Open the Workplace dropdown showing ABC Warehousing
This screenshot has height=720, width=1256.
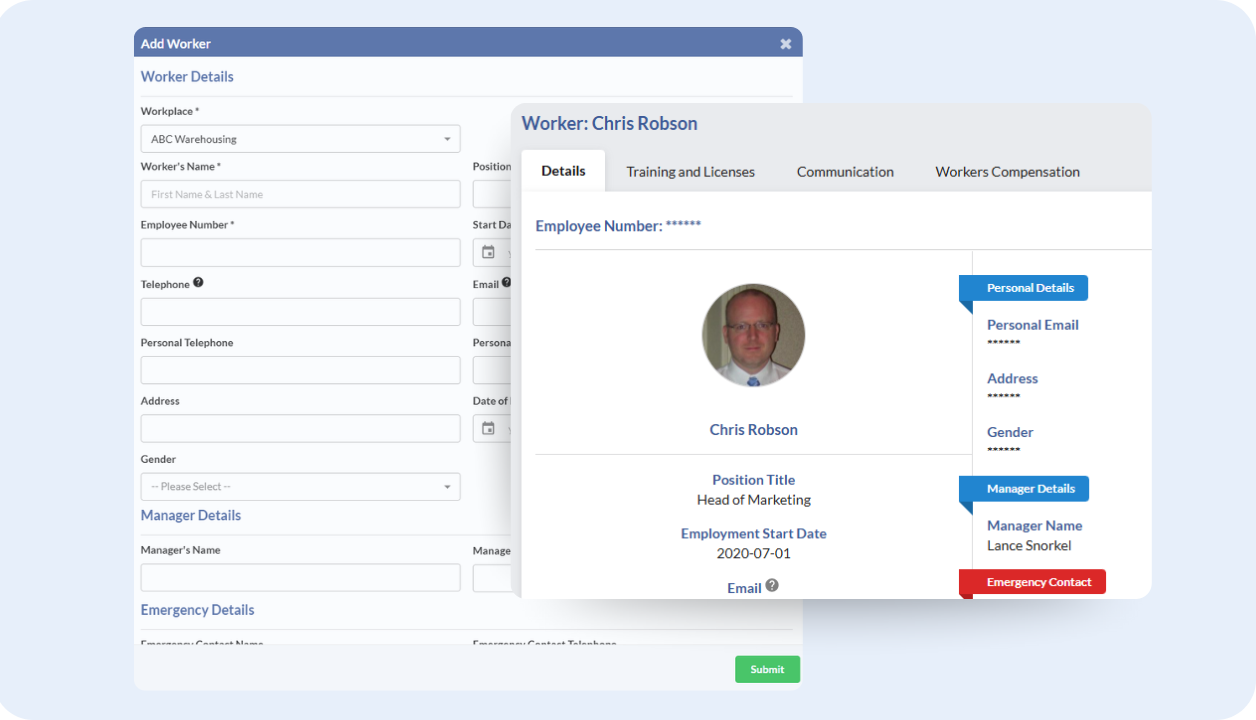[300, 139]
